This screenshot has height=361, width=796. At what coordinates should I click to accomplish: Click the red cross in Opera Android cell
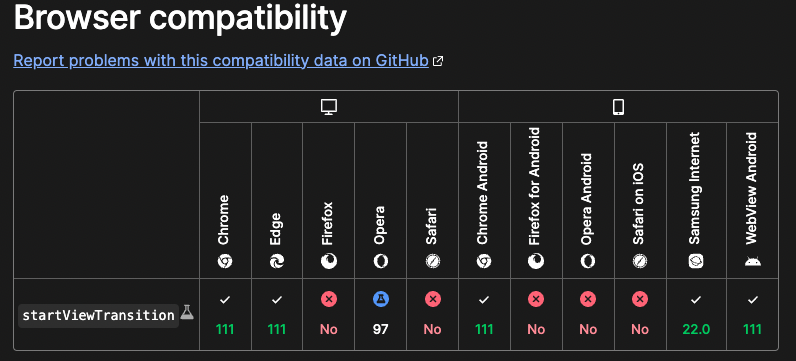pos(588,300)
